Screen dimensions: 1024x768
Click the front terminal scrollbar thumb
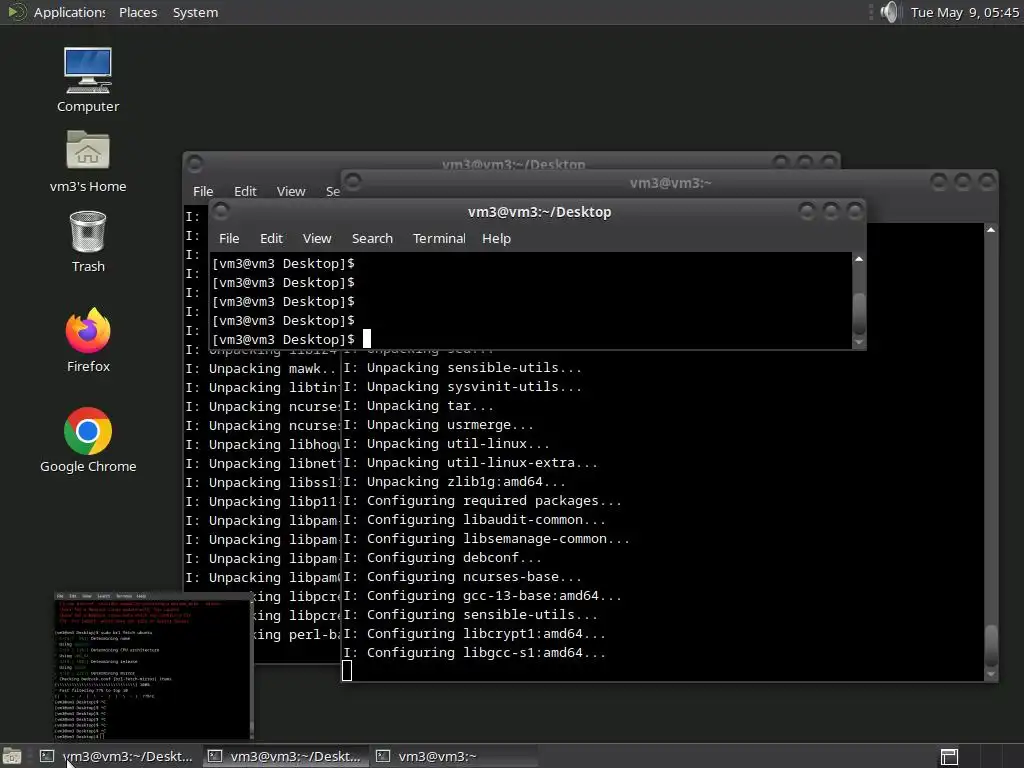tap(859, 313)
